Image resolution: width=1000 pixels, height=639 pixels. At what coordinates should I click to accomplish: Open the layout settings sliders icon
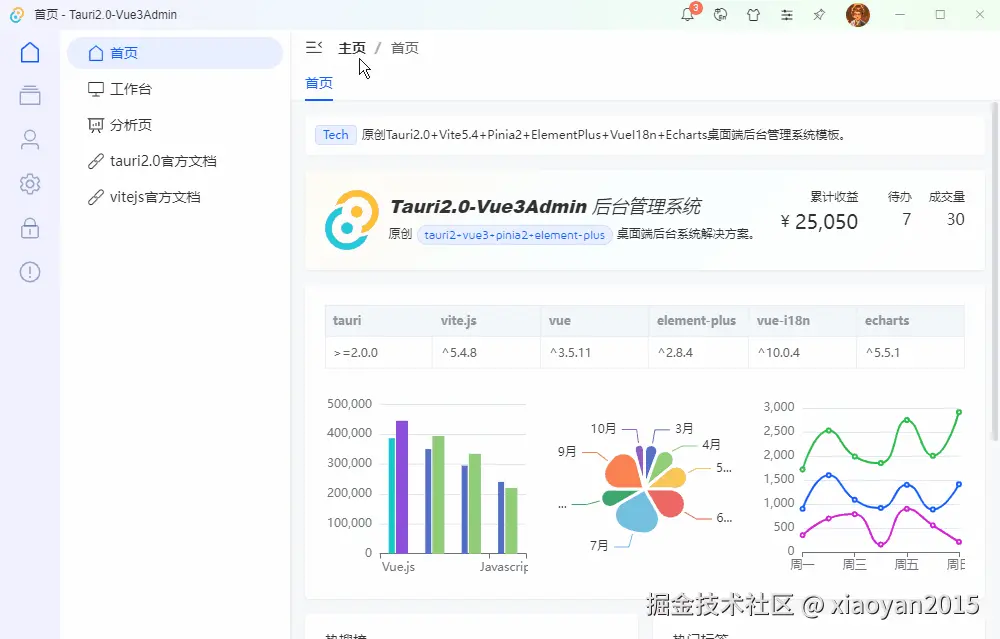click(787, 15)
